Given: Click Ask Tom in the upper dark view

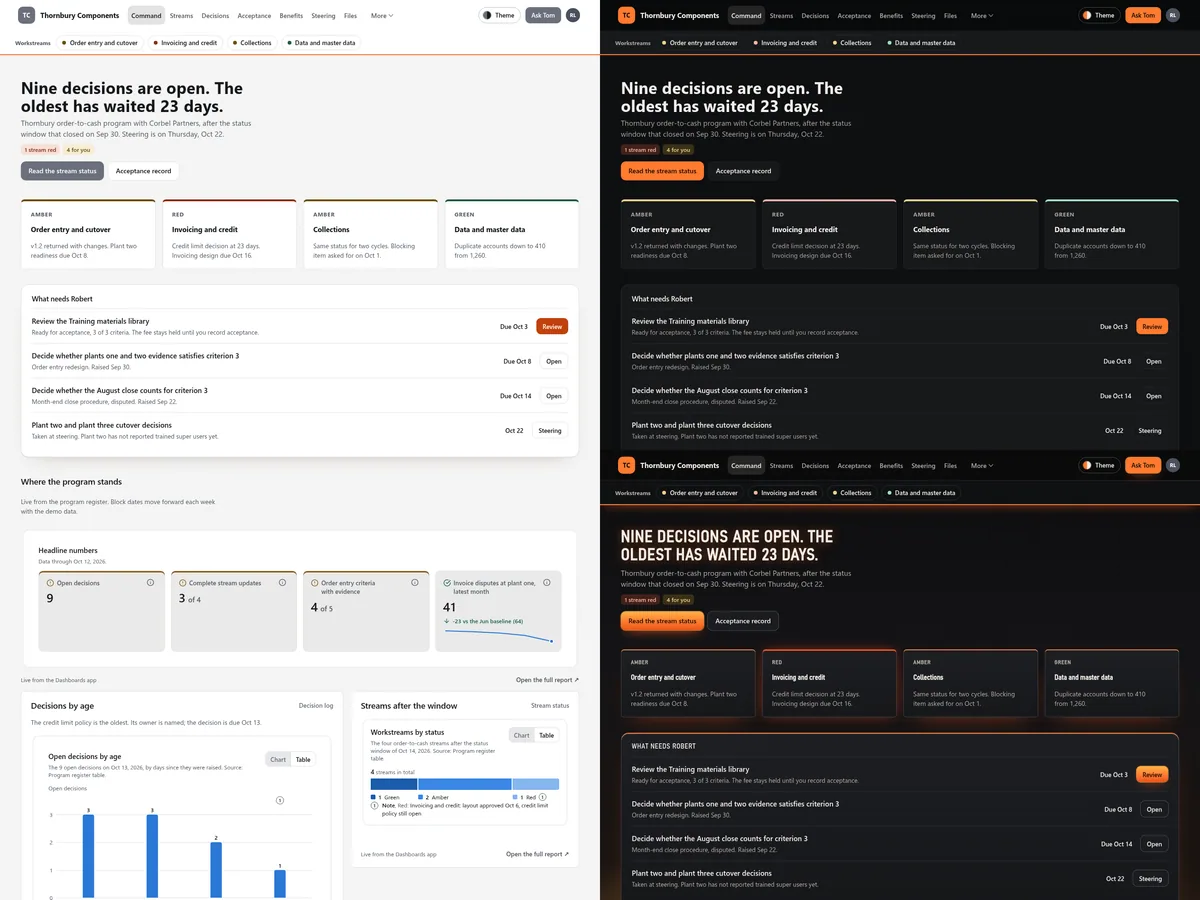Looking at the screenshot, I should (1143, 15).
